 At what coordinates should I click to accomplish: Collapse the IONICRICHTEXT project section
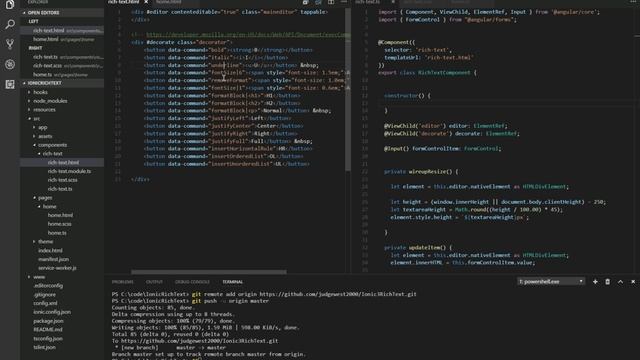click(x=62, y=83)
